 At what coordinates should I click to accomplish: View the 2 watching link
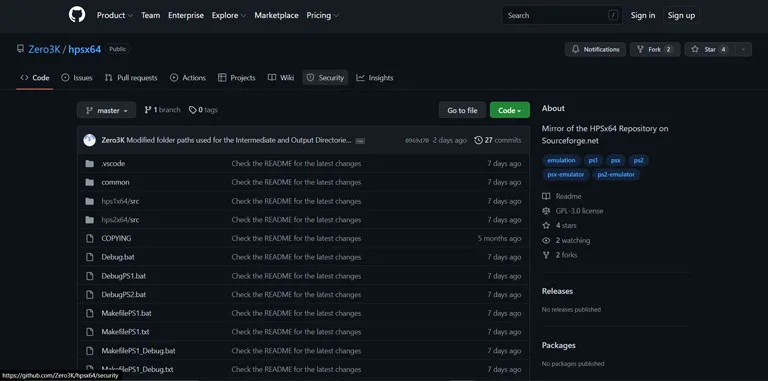point(566,240)
